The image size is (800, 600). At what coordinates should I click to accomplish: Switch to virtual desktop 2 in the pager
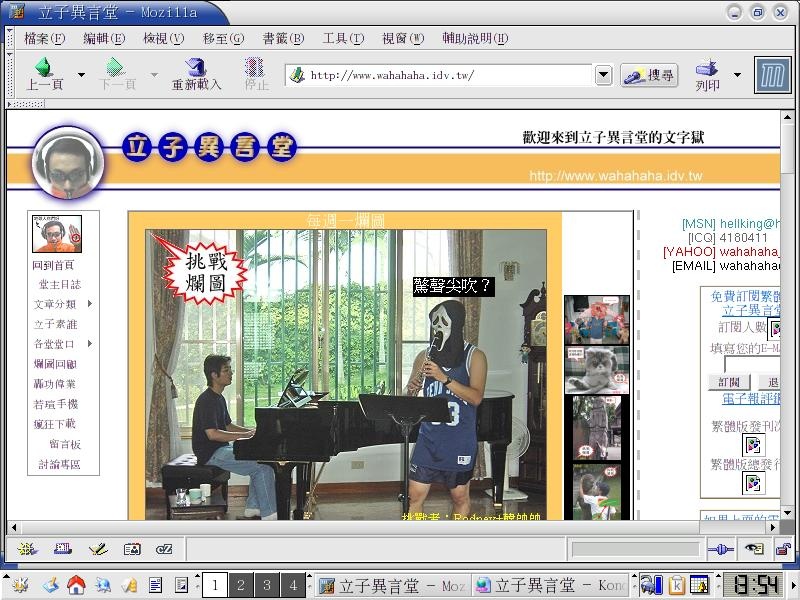click(x=240, y=585)
